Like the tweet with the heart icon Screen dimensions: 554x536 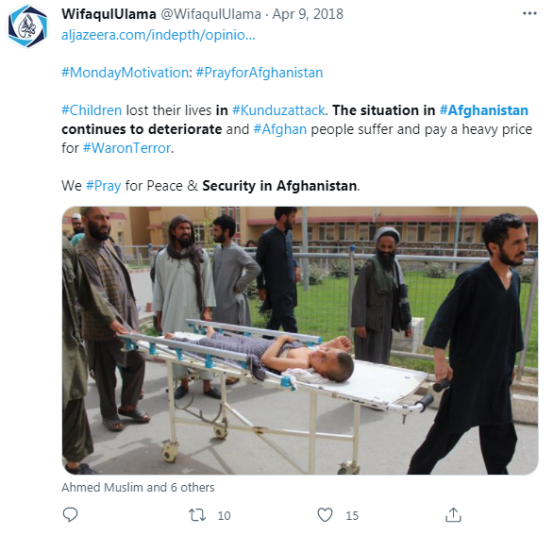[325, 515]
